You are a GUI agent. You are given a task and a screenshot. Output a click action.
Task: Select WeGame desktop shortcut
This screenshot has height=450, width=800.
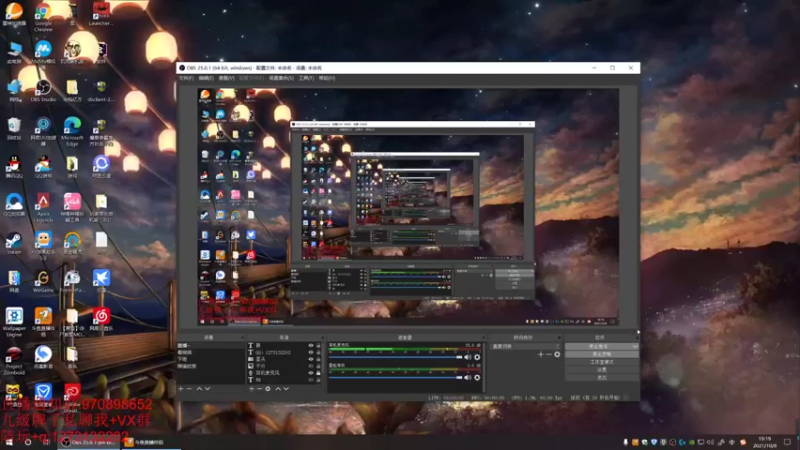pos(43,282)
